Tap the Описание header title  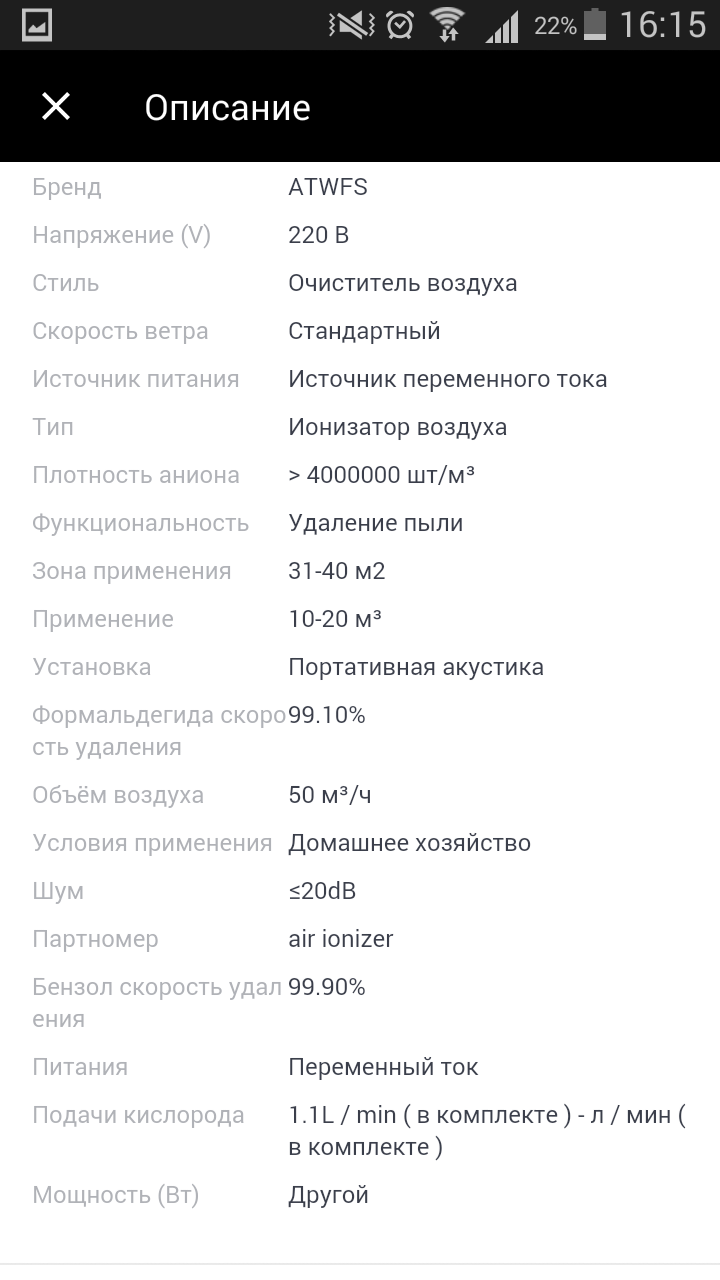227,108
